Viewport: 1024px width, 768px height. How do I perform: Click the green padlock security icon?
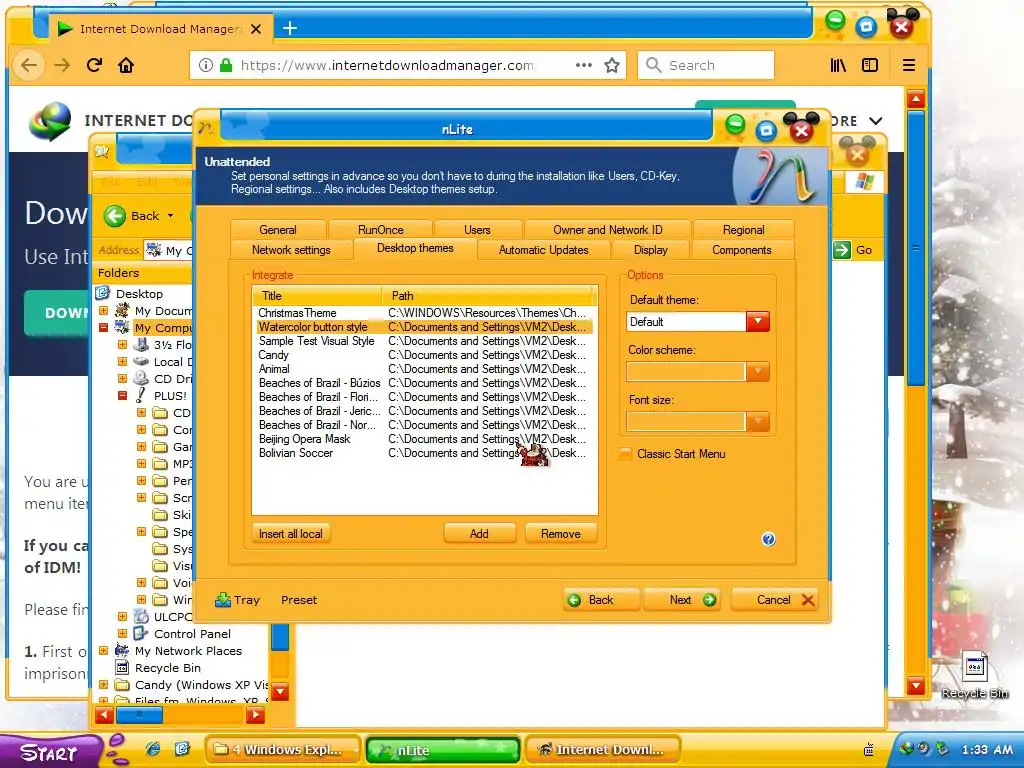click(225, 65)
